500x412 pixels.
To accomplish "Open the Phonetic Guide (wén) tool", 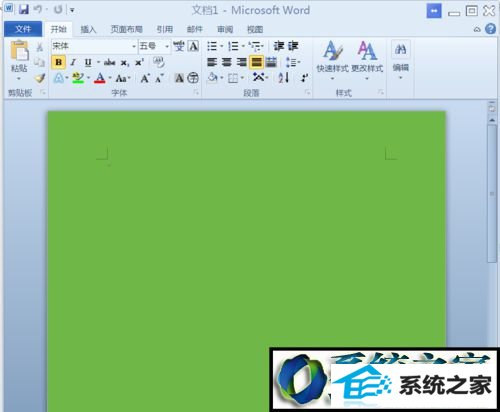I will coord(179,46).
